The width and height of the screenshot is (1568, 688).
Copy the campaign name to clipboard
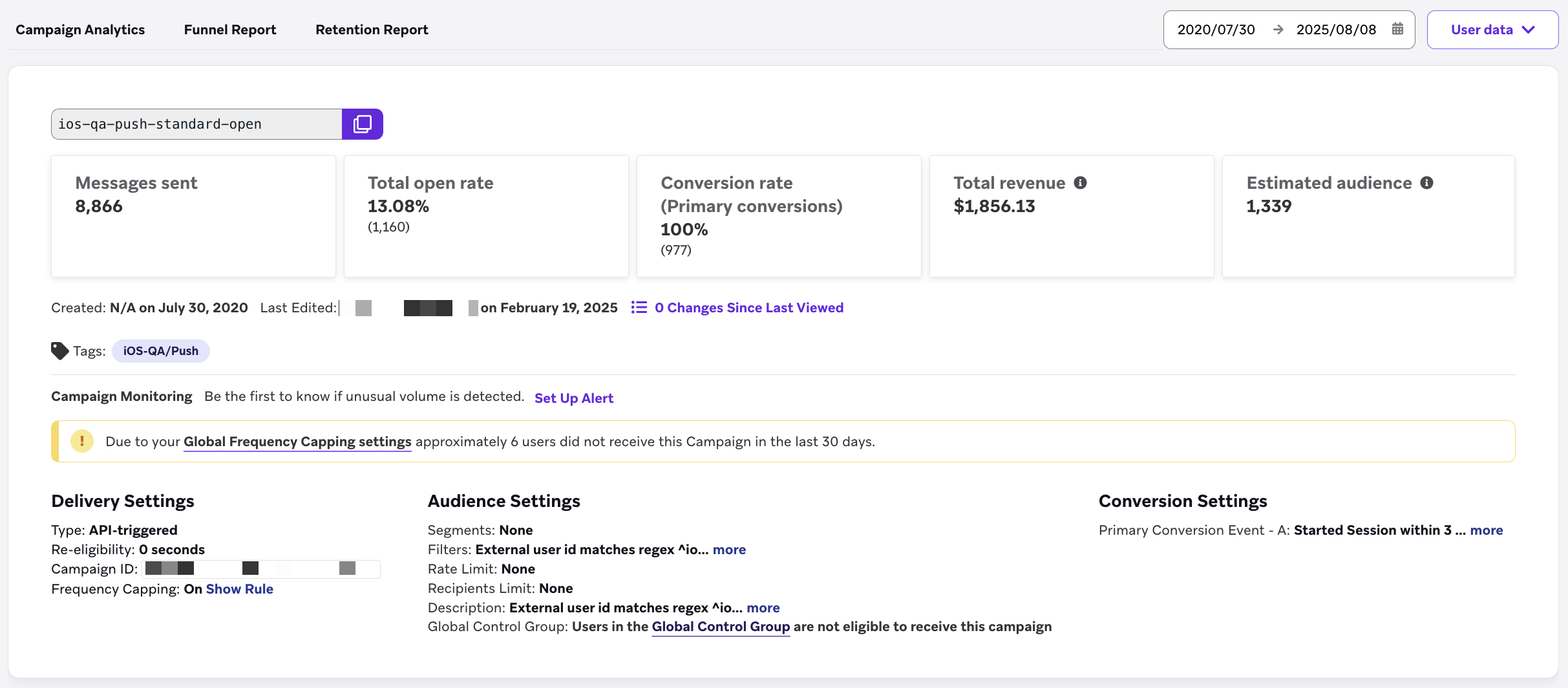click(x=362, y=124)
